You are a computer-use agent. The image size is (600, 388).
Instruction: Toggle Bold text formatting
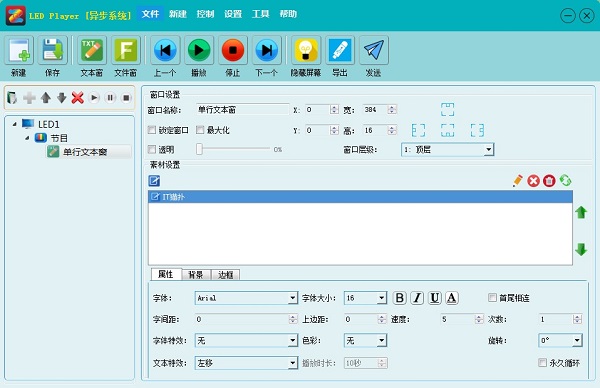point(399,298)
